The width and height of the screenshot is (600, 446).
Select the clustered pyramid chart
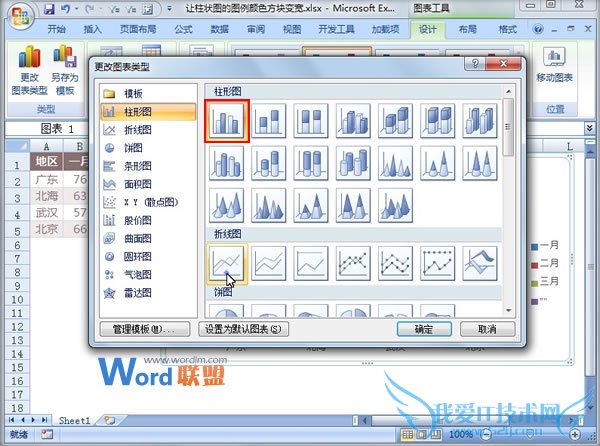269,205
